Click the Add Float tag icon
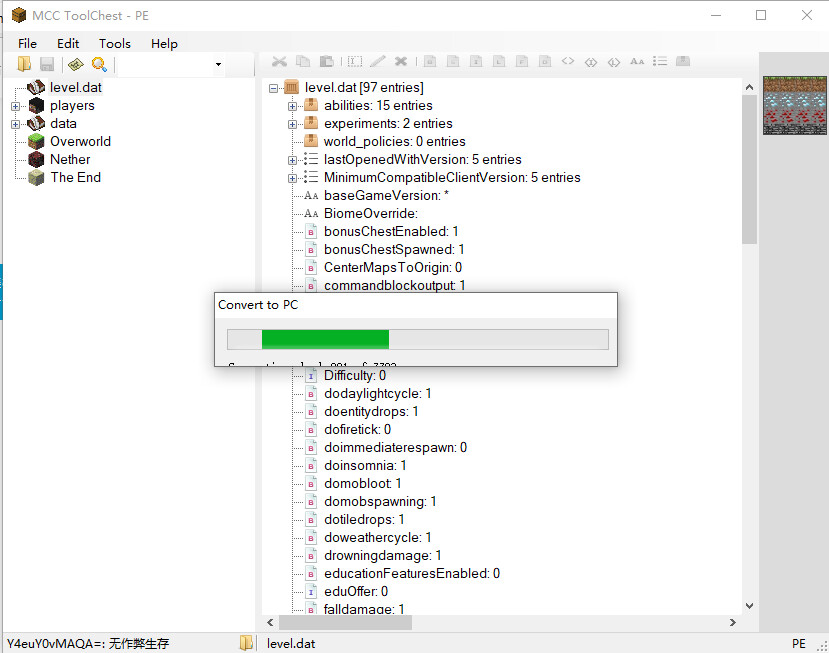Image resolution: width=829 pixels, height=653 pixels. pos(522,61)
